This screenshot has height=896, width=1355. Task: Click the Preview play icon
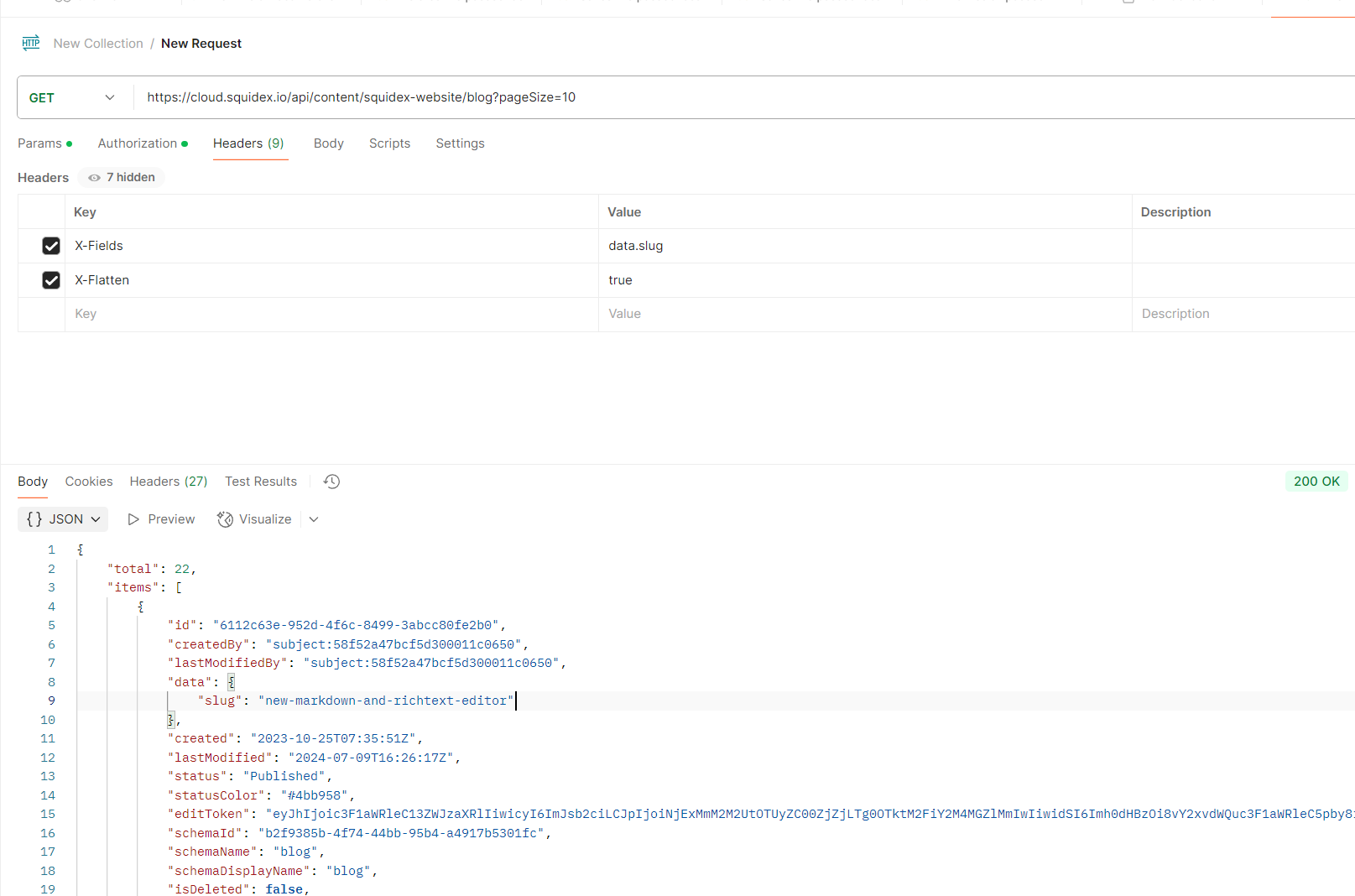(x=133, y=519)
